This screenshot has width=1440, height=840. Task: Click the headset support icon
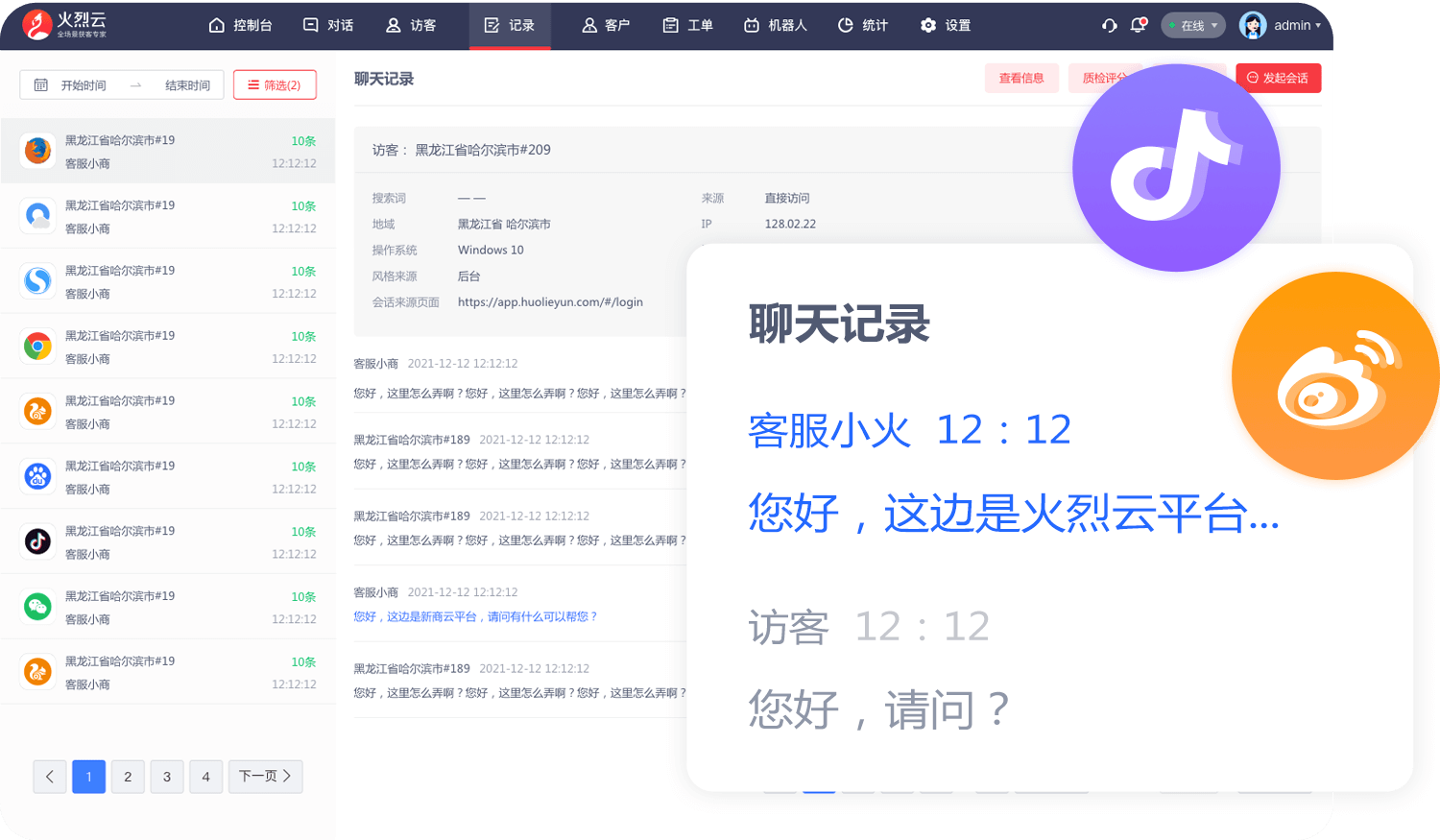pyautogui.click(x=1110, y=25)
